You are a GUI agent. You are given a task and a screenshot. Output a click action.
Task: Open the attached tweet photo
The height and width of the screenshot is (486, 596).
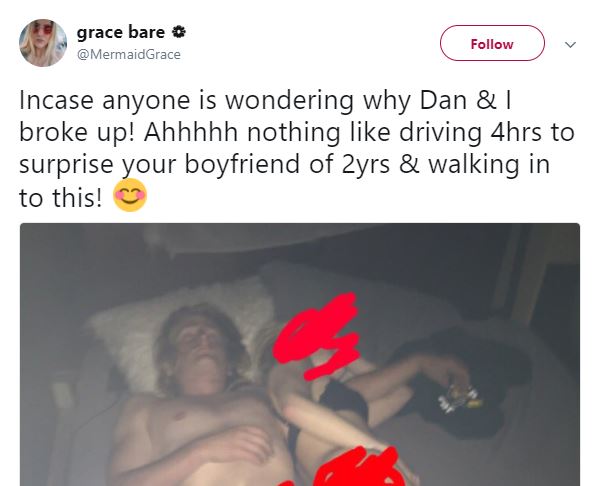(x=300, y=355)
